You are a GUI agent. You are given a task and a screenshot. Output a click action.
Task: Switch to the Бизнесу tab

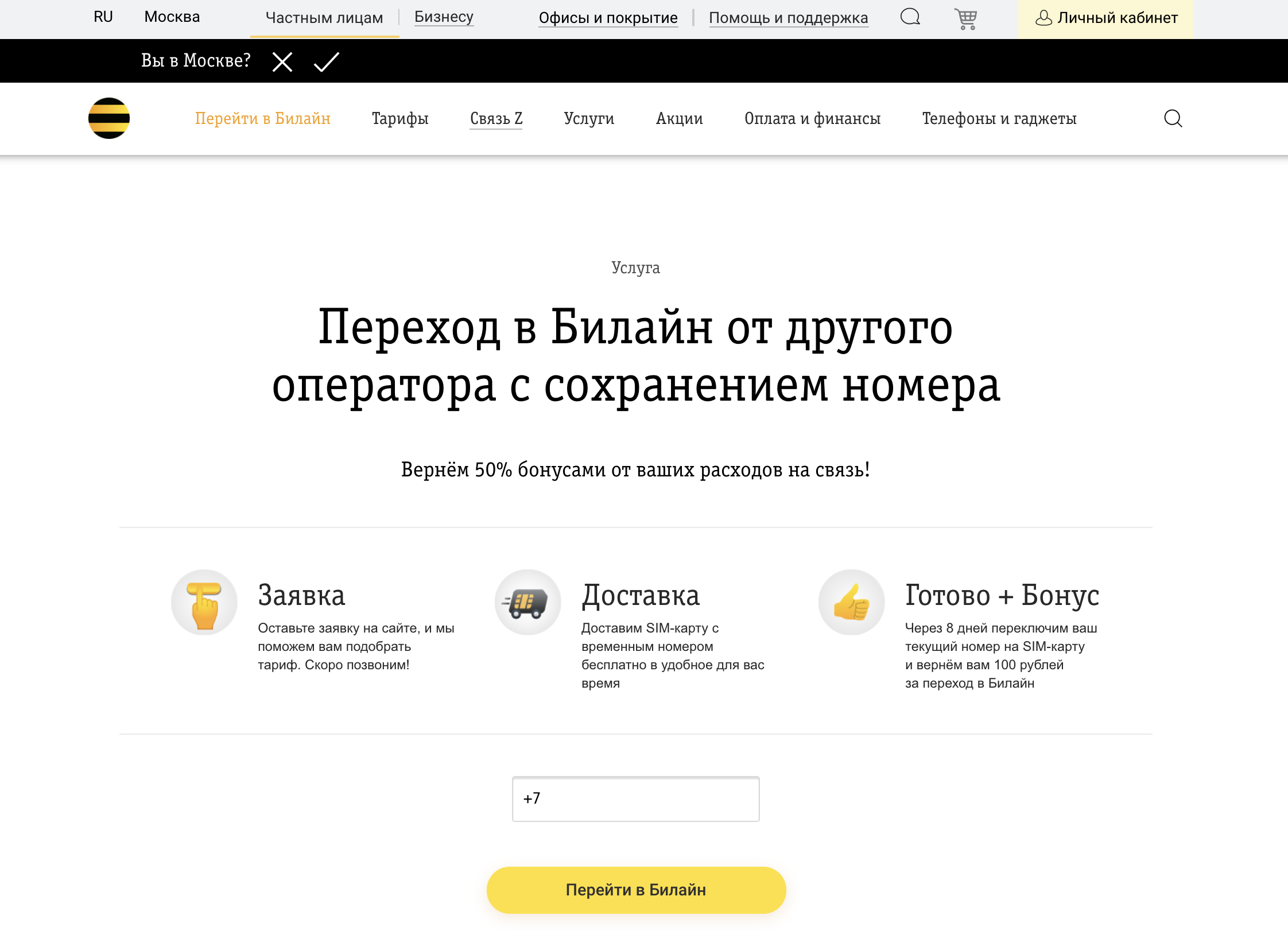tap(444, 17)
